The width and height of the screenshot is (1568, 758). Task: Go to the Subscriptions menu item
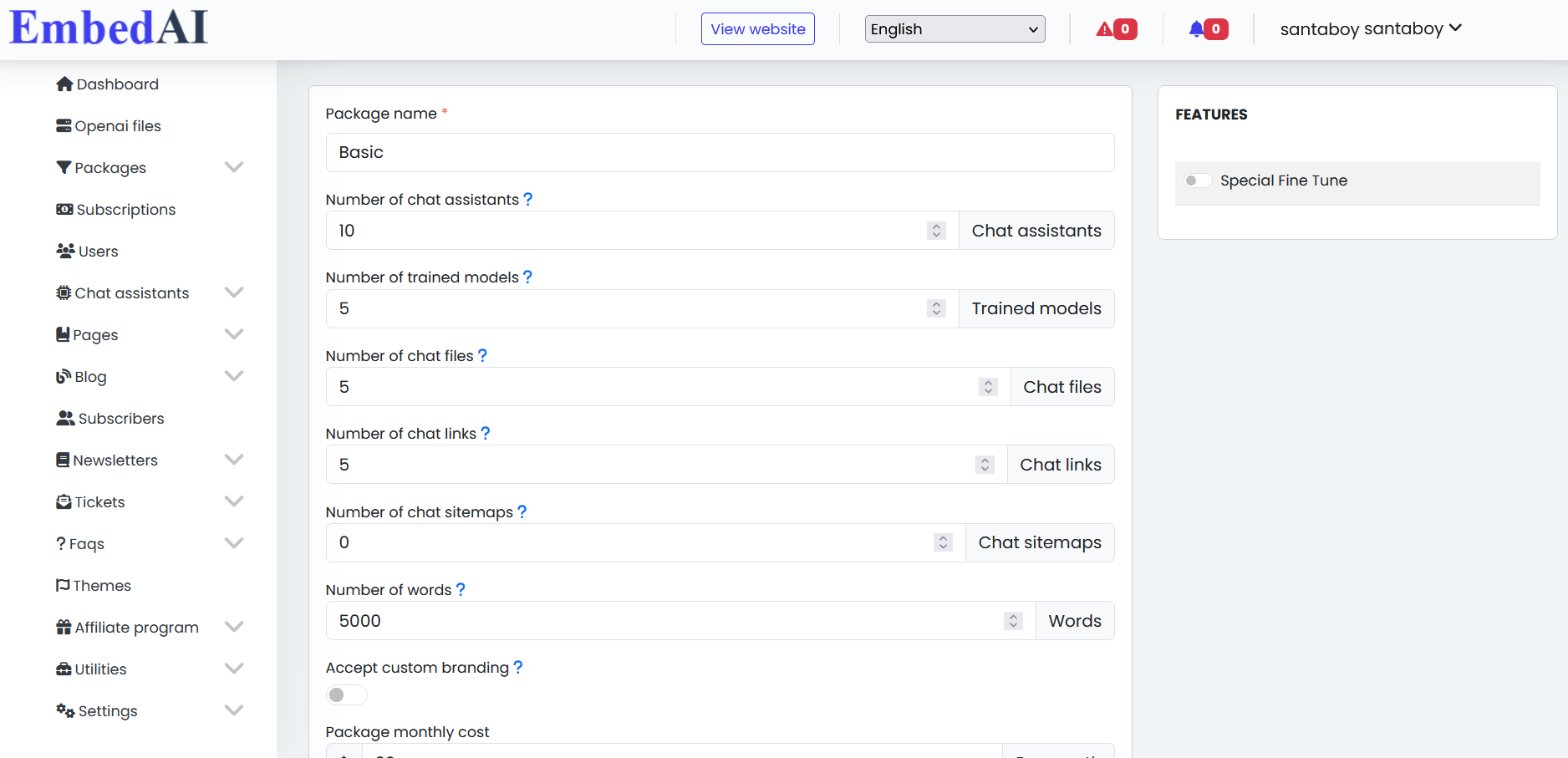point(125,210)
